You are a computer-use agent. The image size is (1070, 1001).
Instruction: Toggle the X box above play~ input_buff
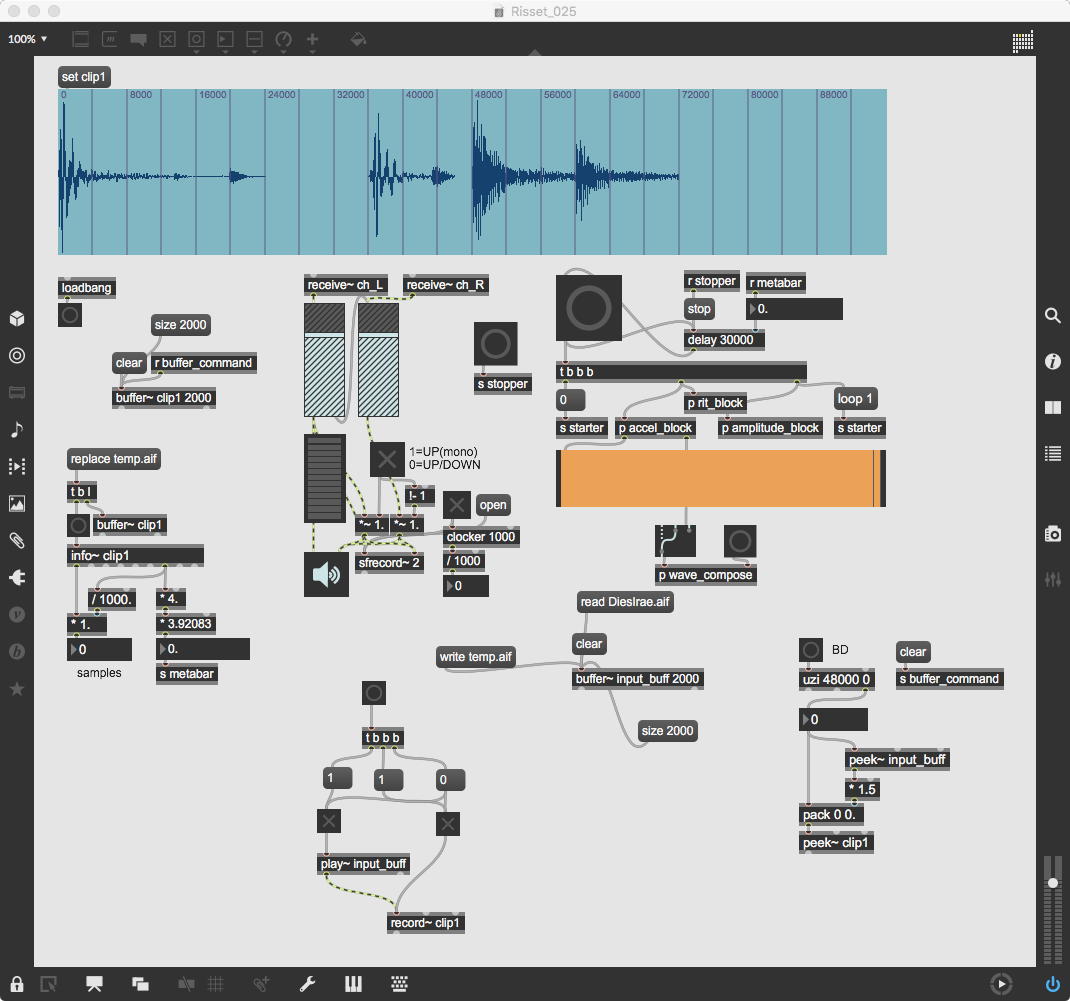click(x=329, y=821)
